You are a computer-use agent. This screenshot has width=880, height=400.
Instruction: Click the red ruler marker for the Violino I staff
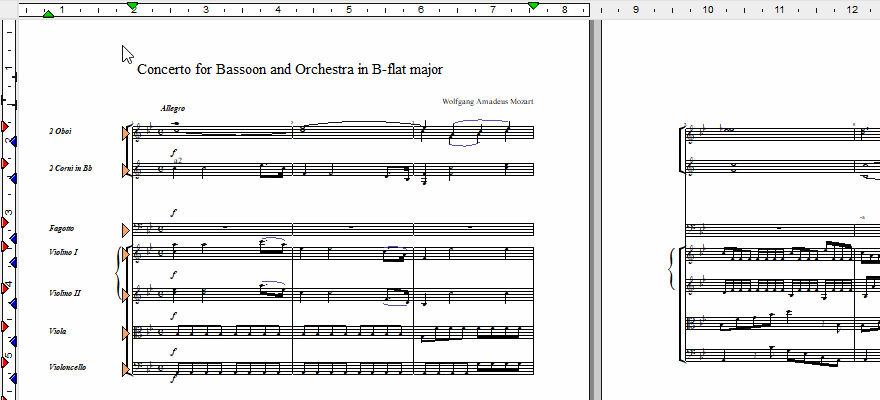point(5,247)
